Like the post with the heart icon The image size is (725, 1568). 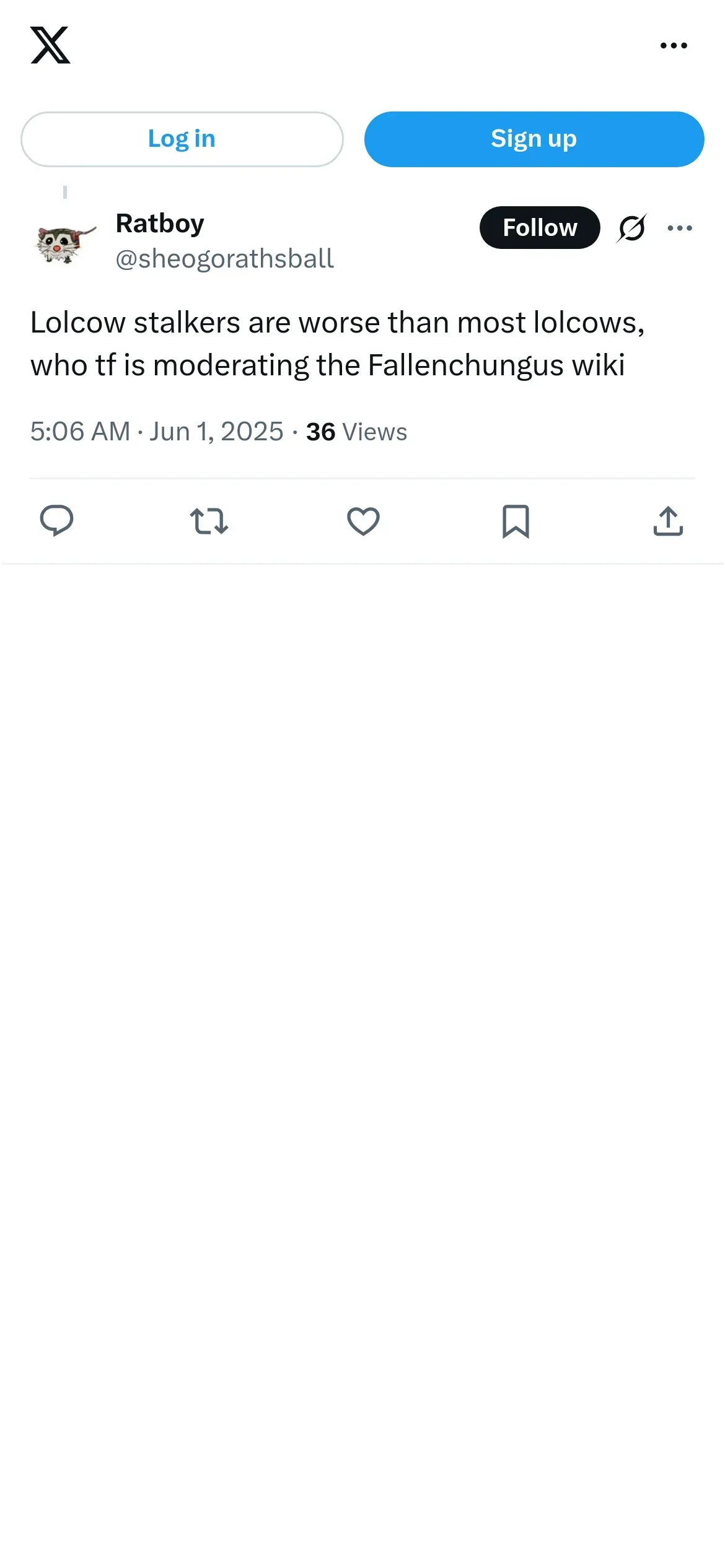point(363,521)
